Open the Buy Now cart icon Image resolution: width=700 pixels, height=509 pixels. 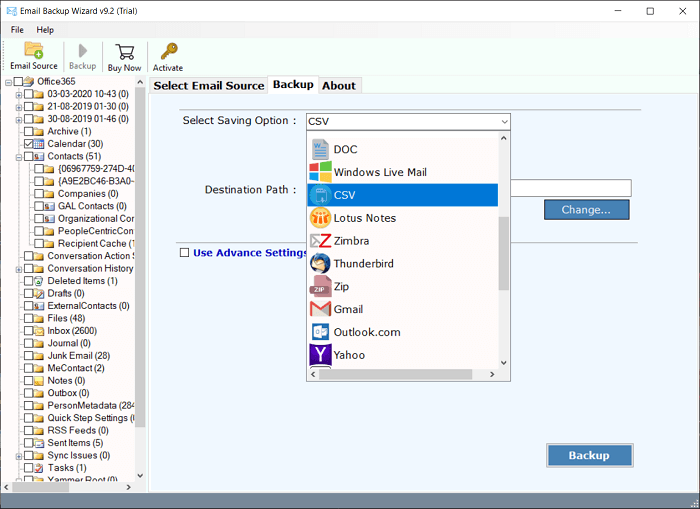[x=125, y=52]
